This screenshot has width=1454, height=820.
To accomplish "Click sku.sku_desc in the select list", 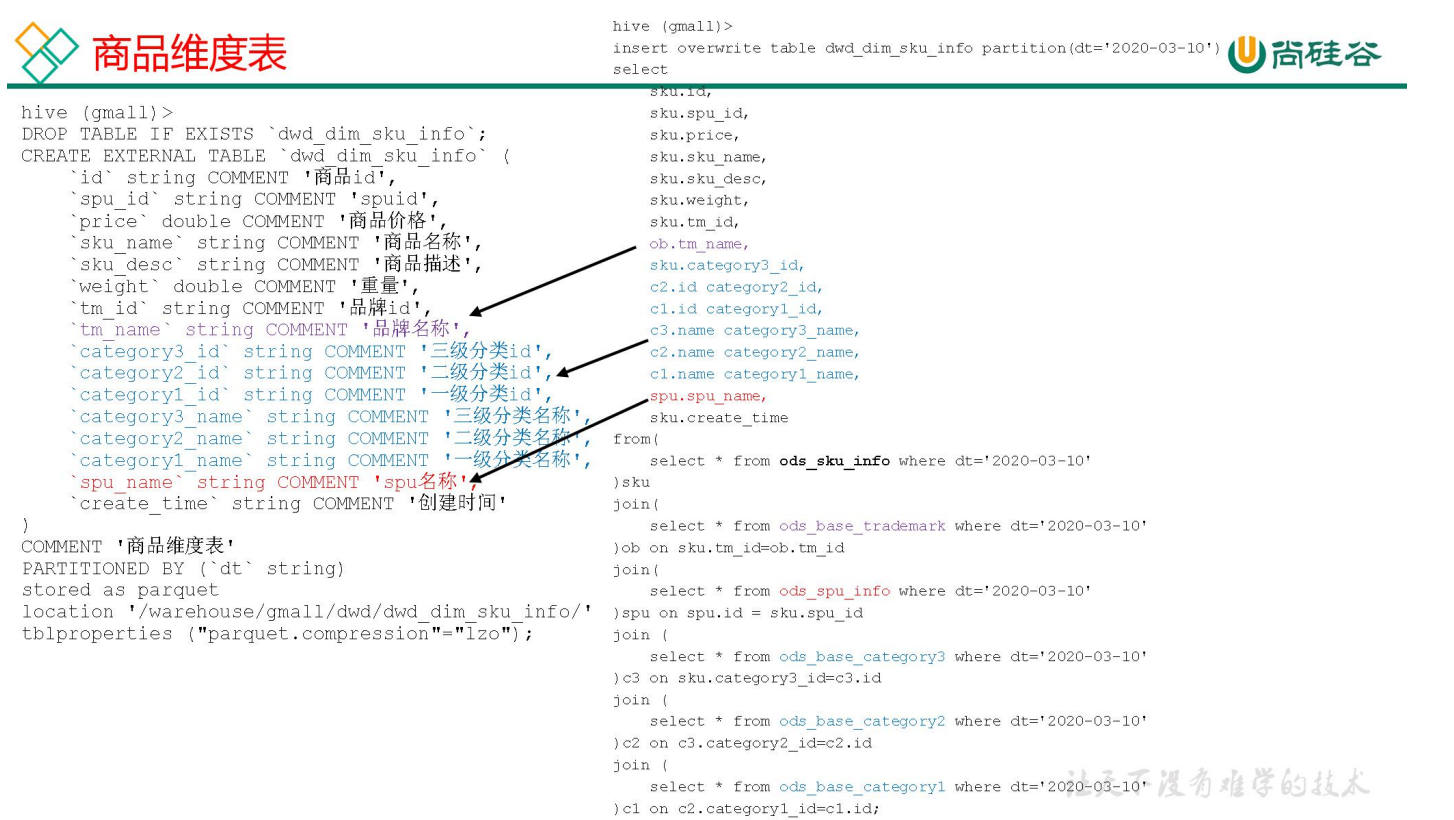I will pos(709,179).
